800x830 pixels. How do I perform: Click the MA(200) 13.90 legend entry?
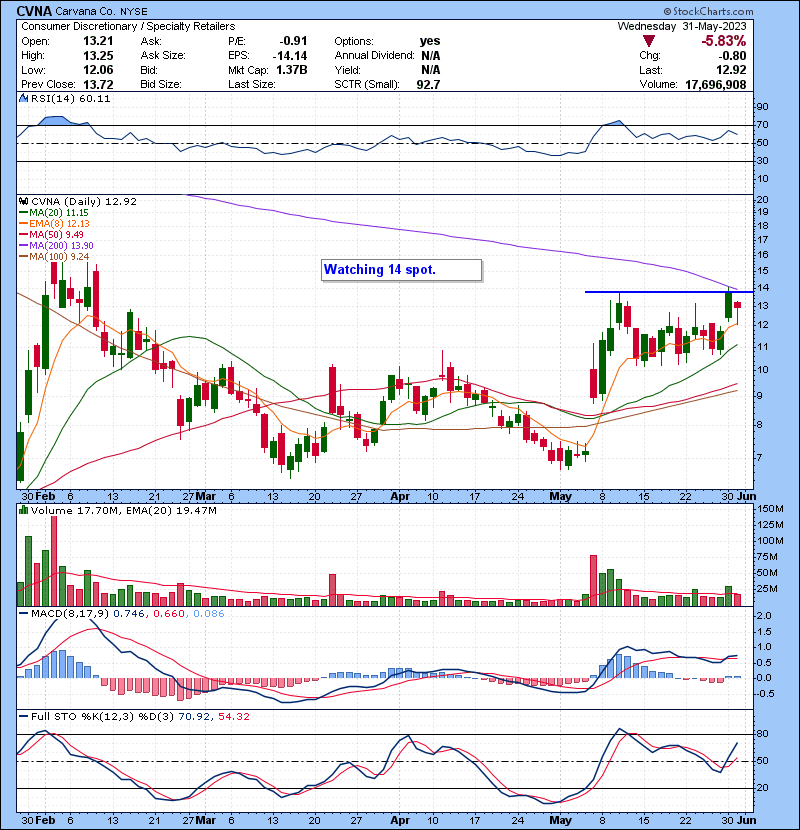click(56, 246)
